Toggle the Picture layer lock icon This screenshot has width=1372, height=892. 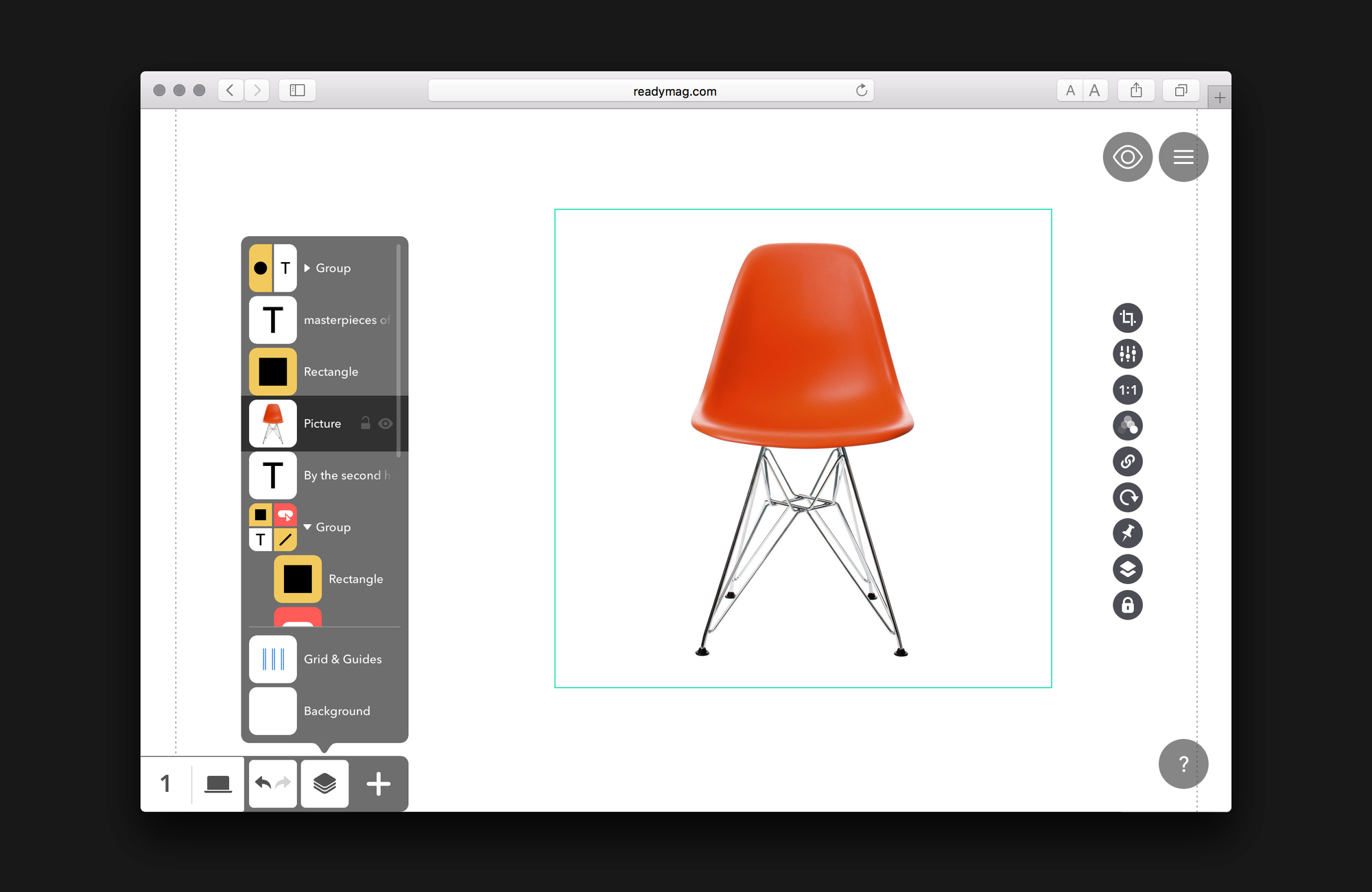pos(366,423)
